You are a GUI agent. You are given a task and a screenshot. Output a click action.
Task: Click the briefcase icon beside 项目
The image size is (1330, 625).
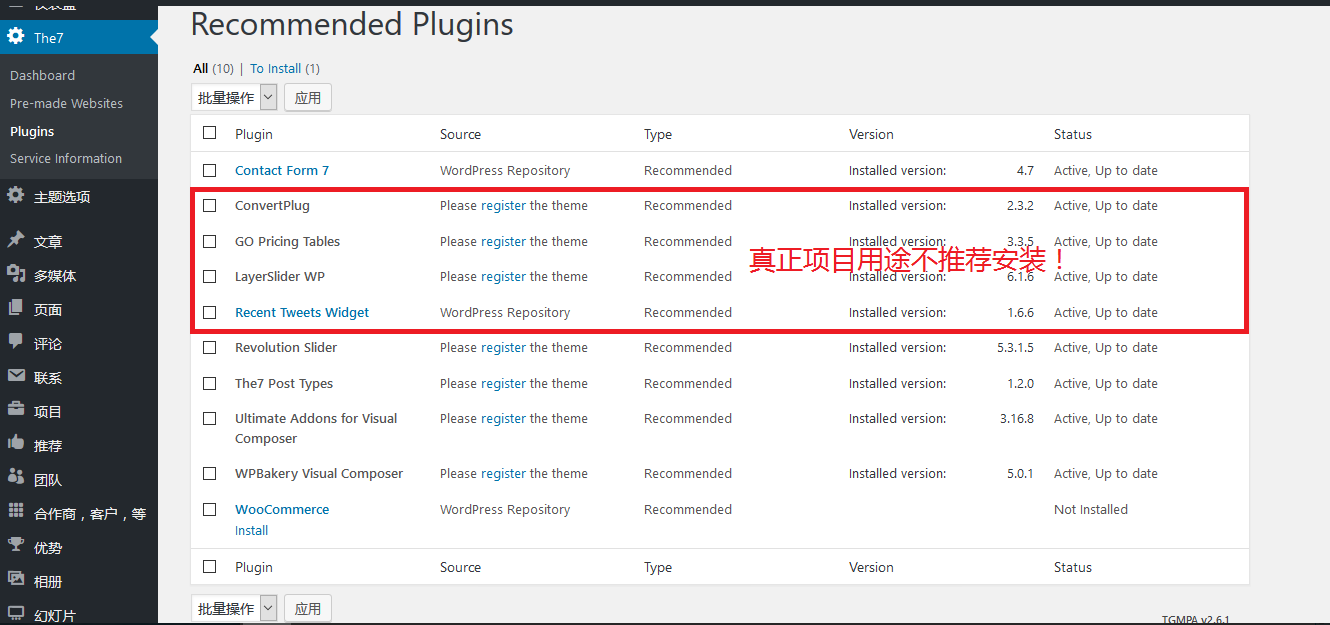pyautogui.click(x=16, y=411)
